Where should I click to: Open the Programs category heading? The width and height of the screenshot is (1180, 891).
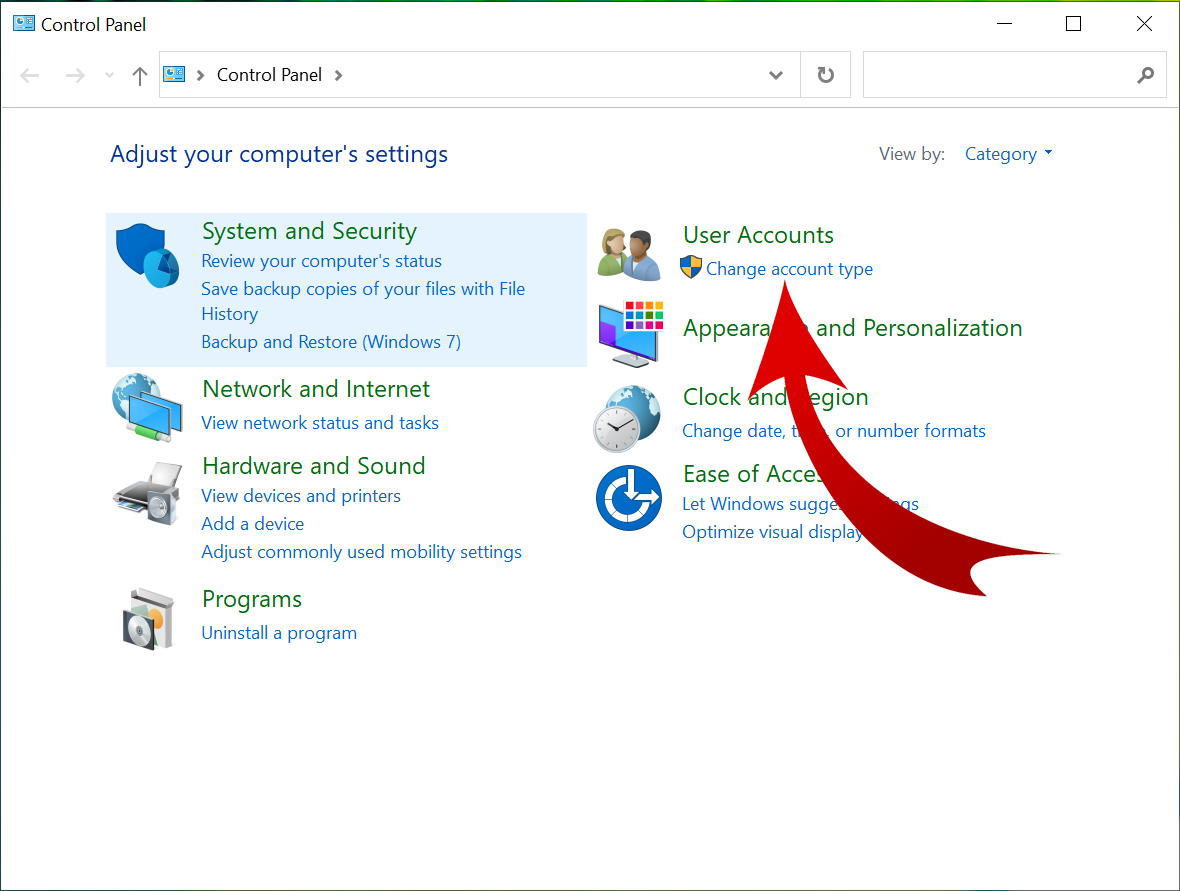coord(252,600)
